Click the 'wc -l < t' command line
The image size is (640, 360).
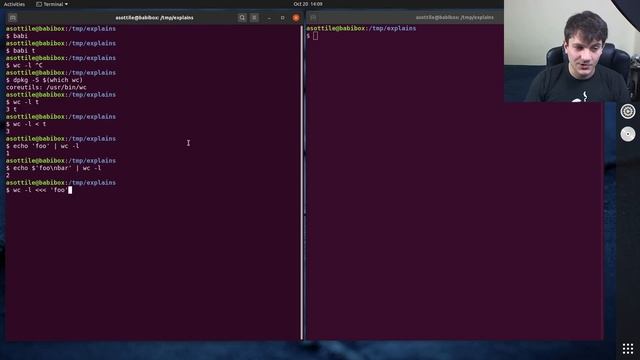pyautogui.click(x=26, y=124)
